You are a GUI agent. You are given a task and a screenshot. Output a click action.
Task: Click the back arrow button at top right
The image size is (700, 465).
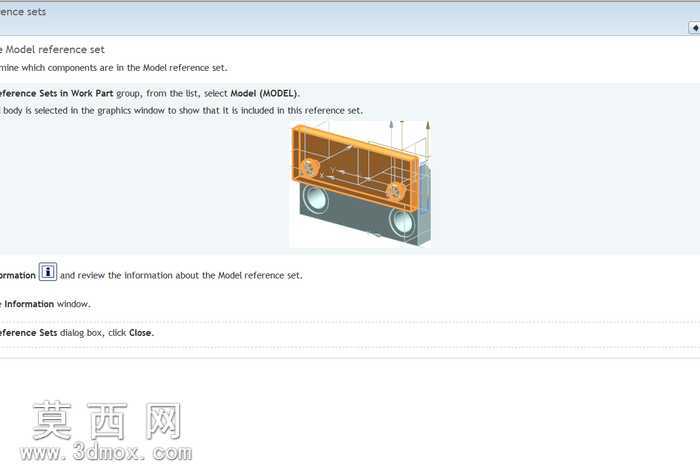(x=695, y=28)
